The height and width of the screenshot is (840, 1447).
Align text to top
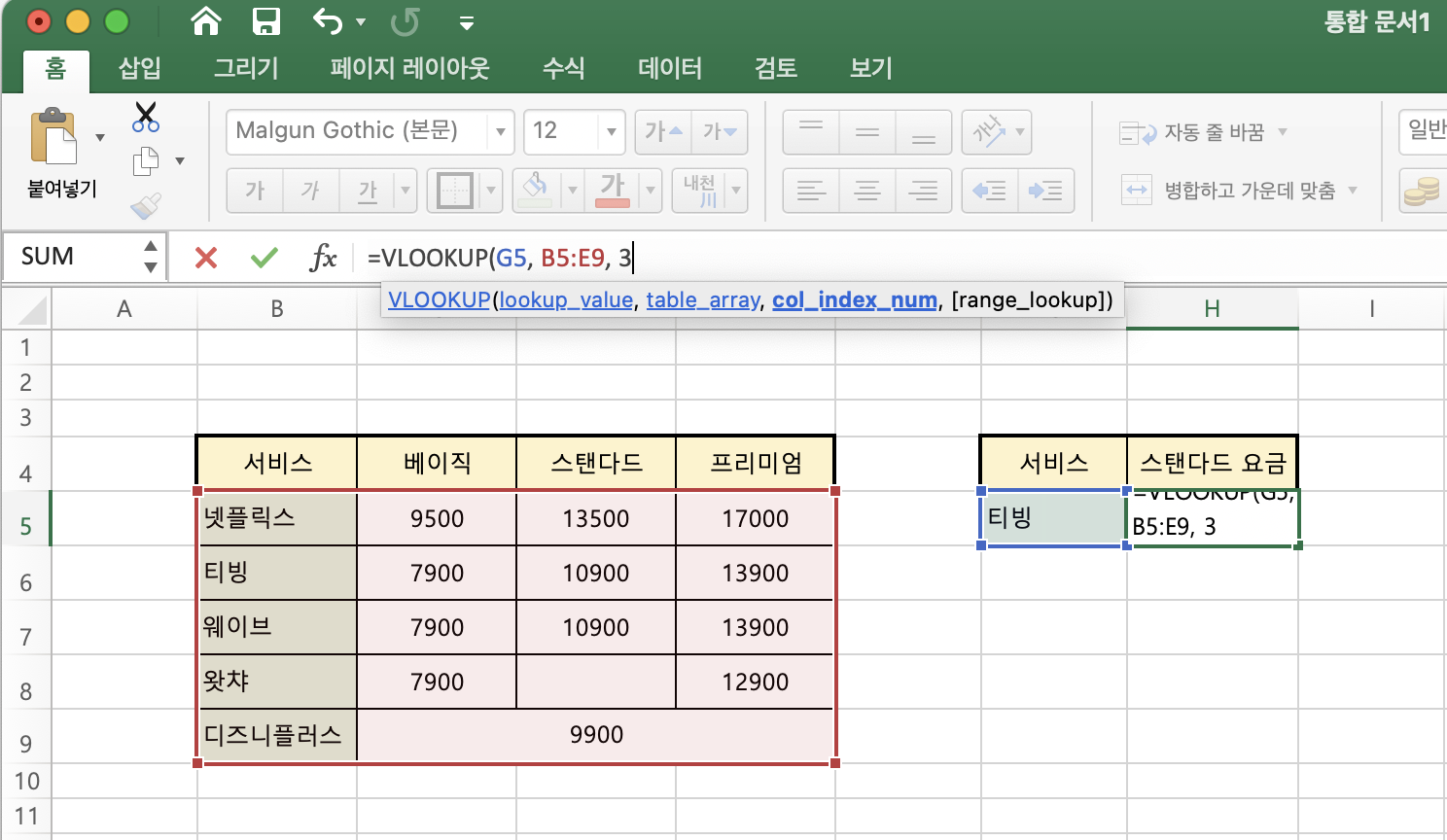[811, 131]
